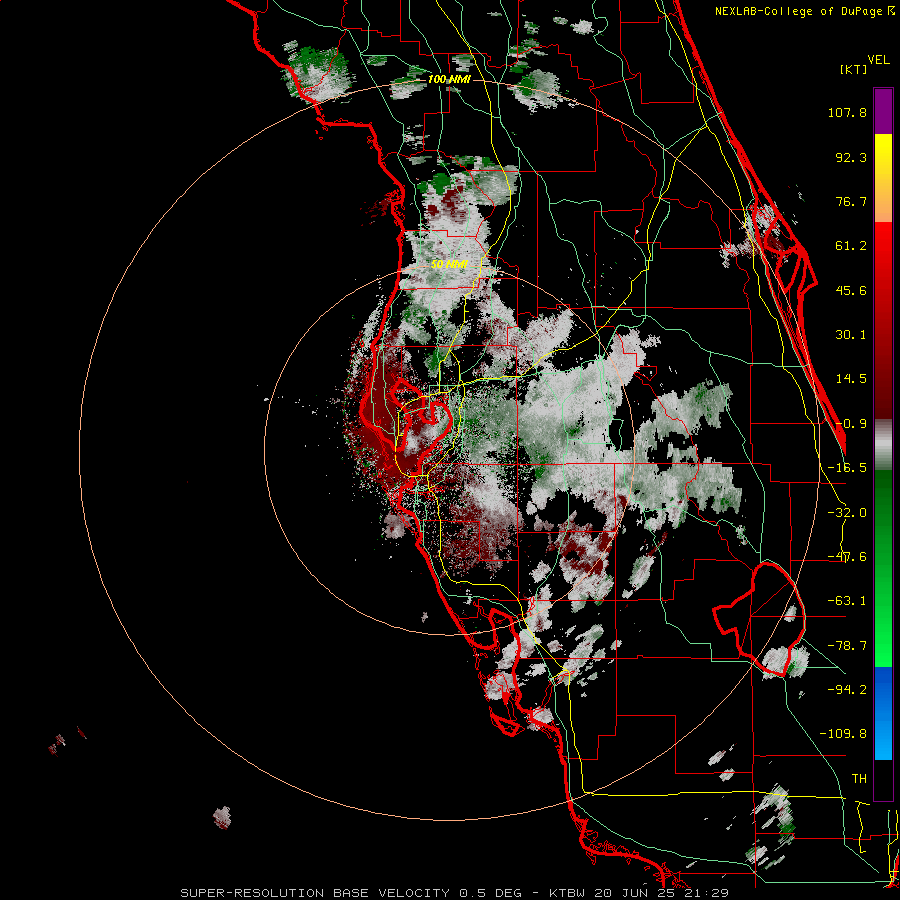The image size is (900, 900).
Task: Click the 61.2 legend value
Action: point(851,246)
